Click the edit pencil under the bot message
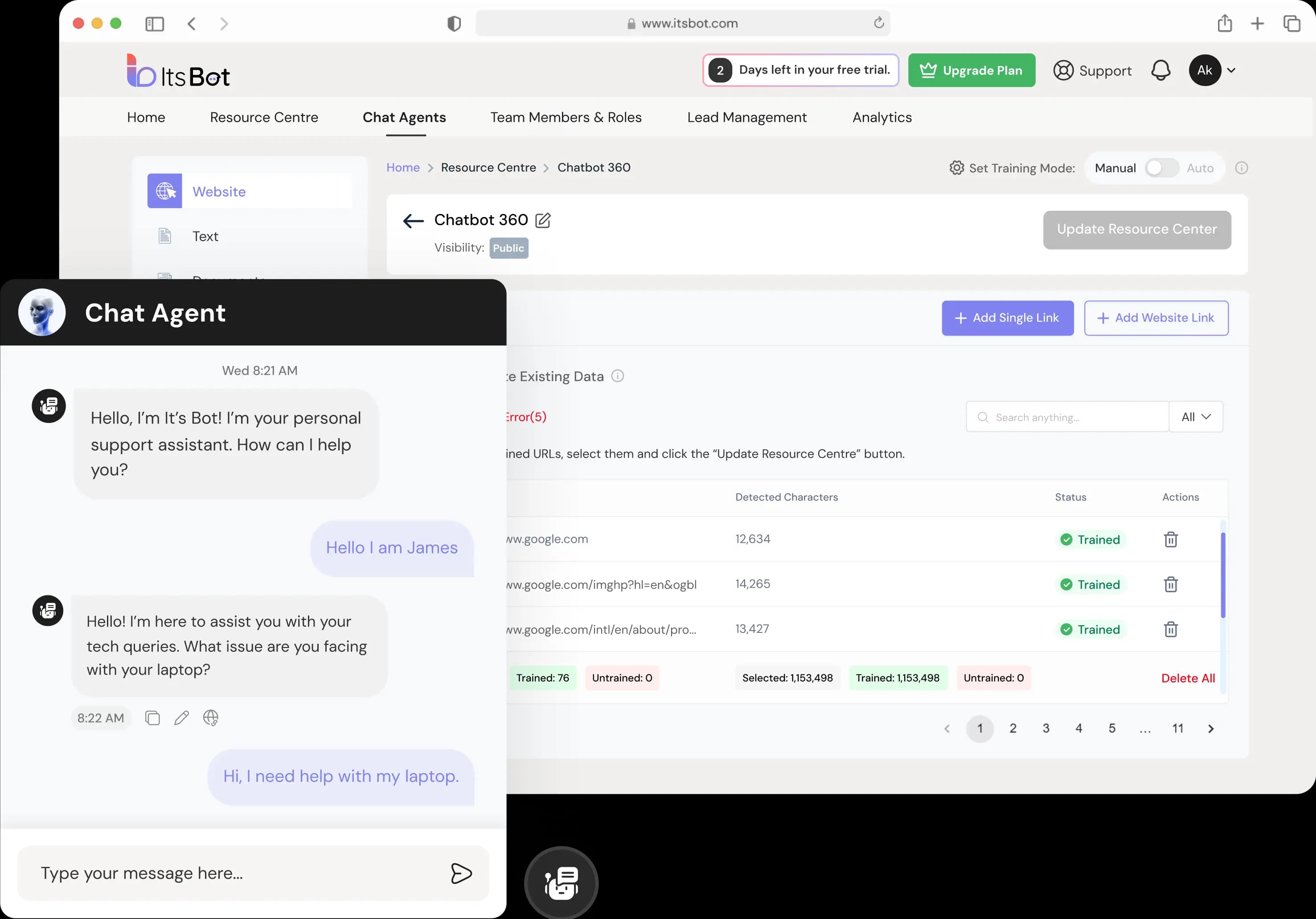The height and width of the screenshot is (919, 1316). tap(181, 718)
